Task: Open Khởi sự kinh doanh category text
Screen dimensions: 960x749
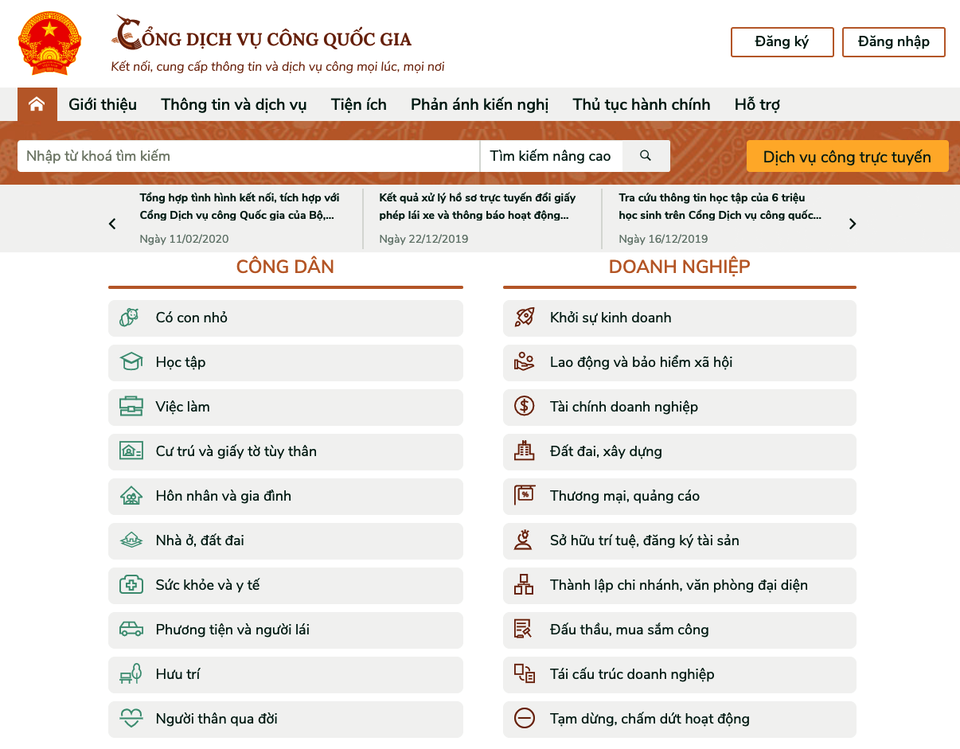Action: point(610,317)
